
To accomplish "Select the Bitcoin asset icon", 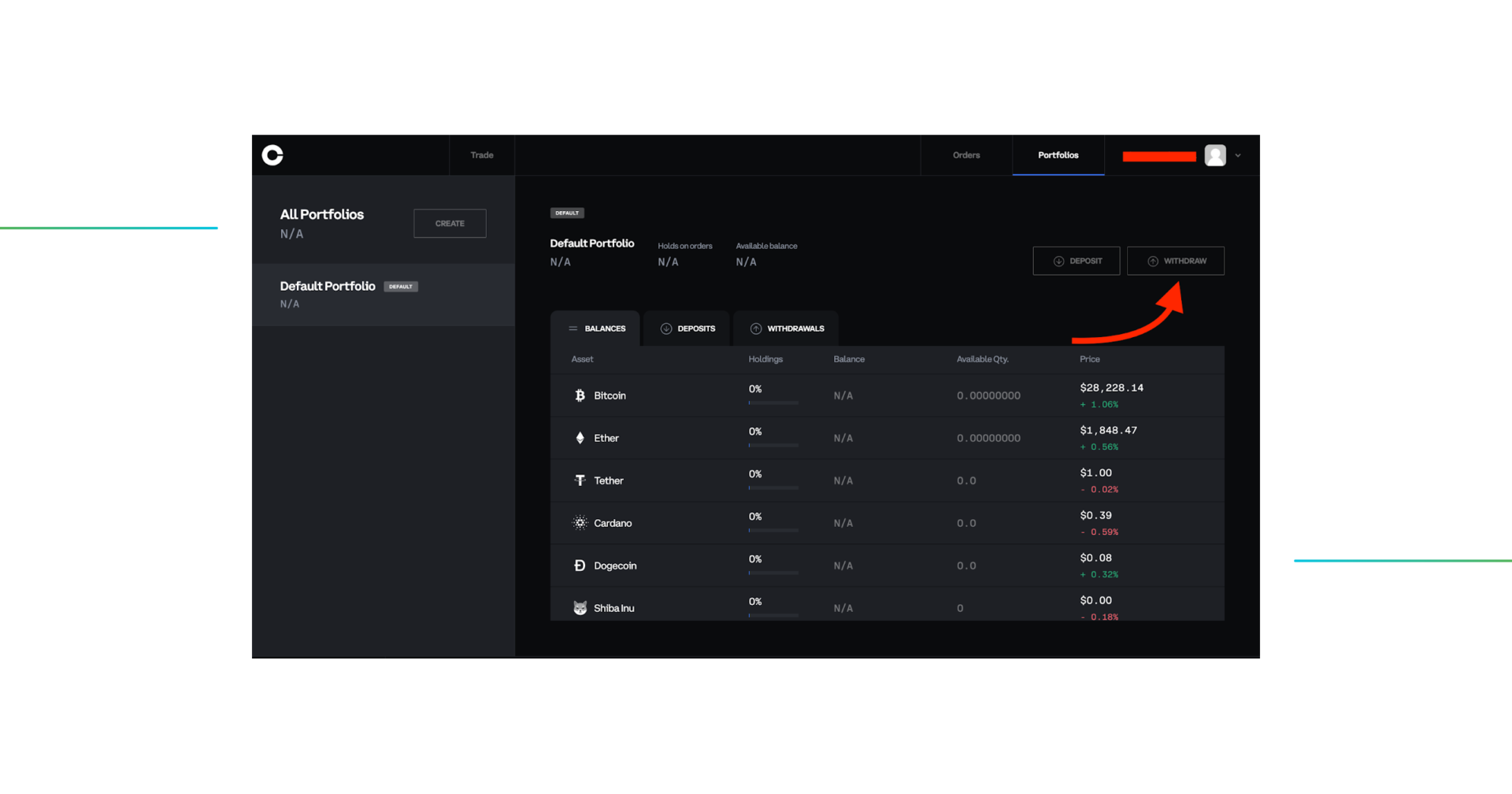I will point(580,395).
